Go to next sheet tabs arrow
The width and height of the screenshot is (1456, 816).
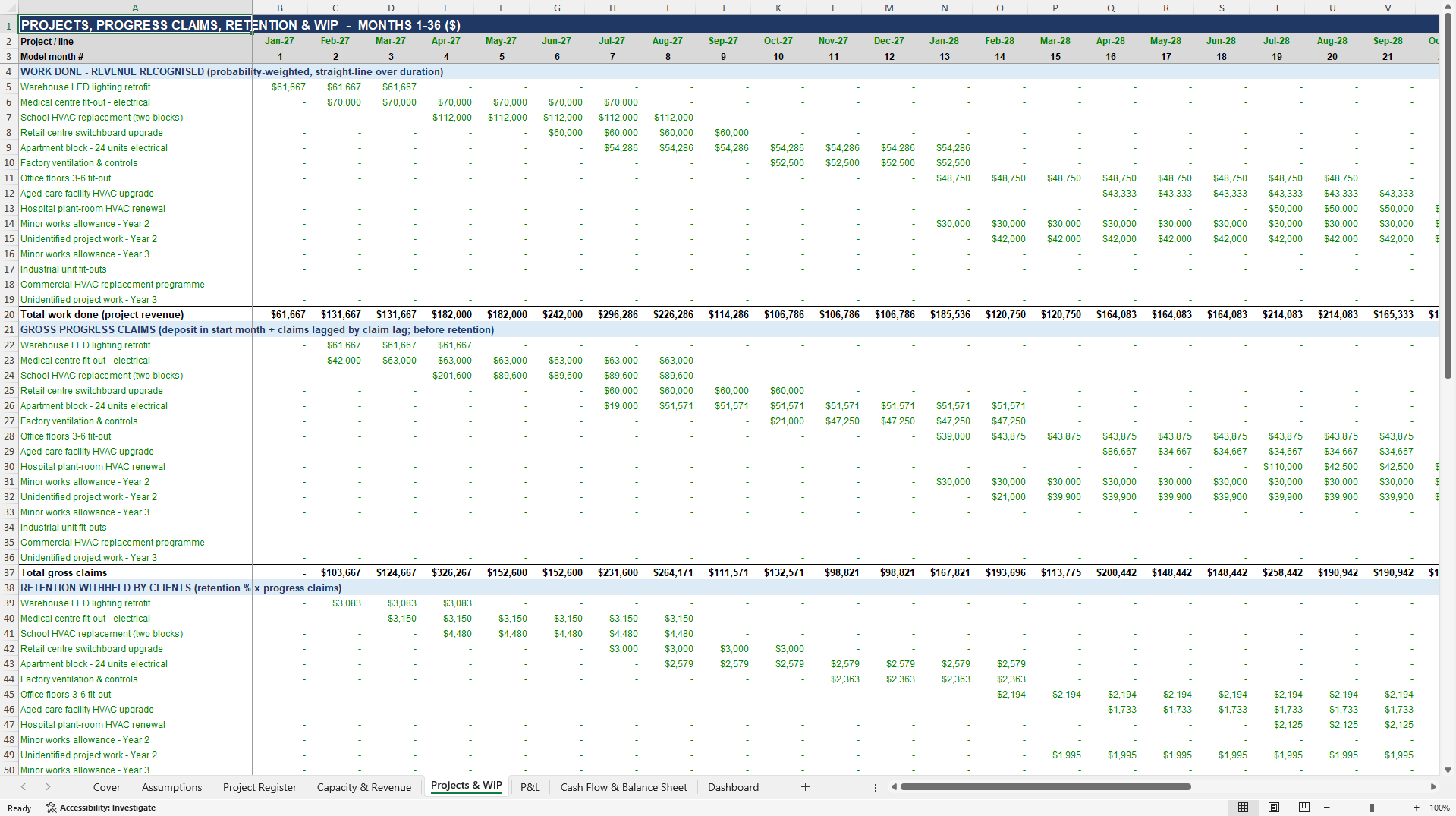pyautogui.click(x=48, y=787)
